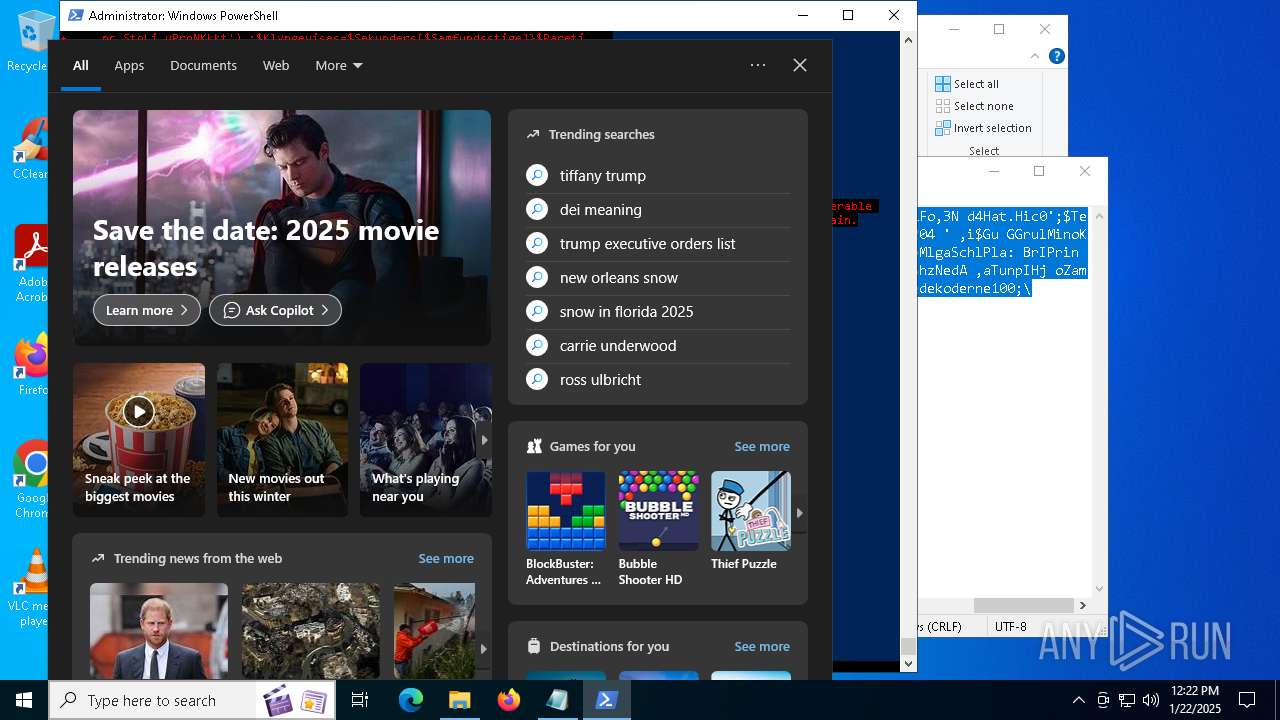Open the VLC media player desktop shortcut
The width and height of the screenshot is (1280, 720).
(32, 588)
